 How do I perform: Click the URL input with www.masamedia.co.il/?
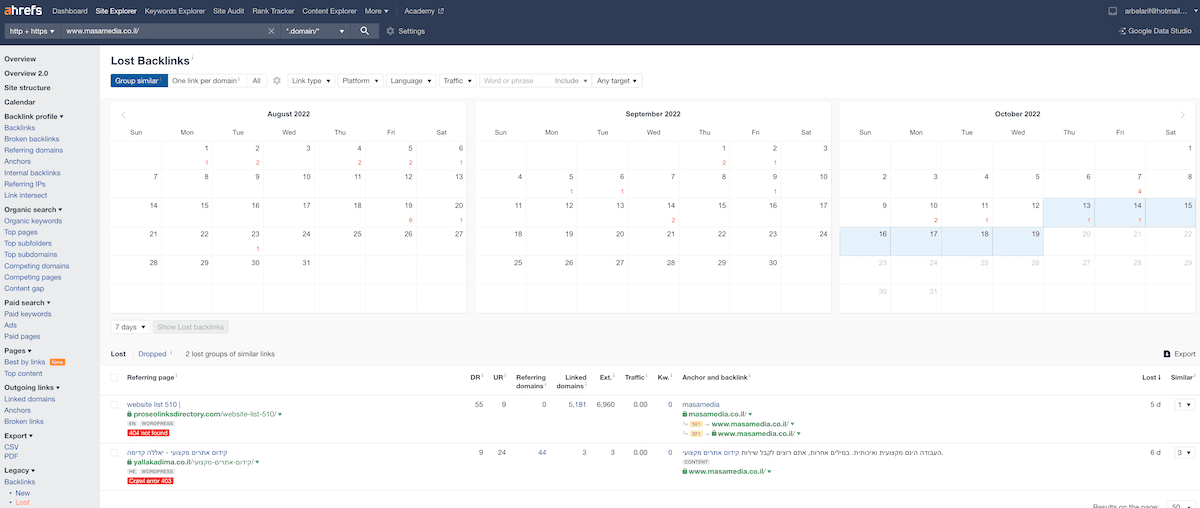tap(163, 31)
